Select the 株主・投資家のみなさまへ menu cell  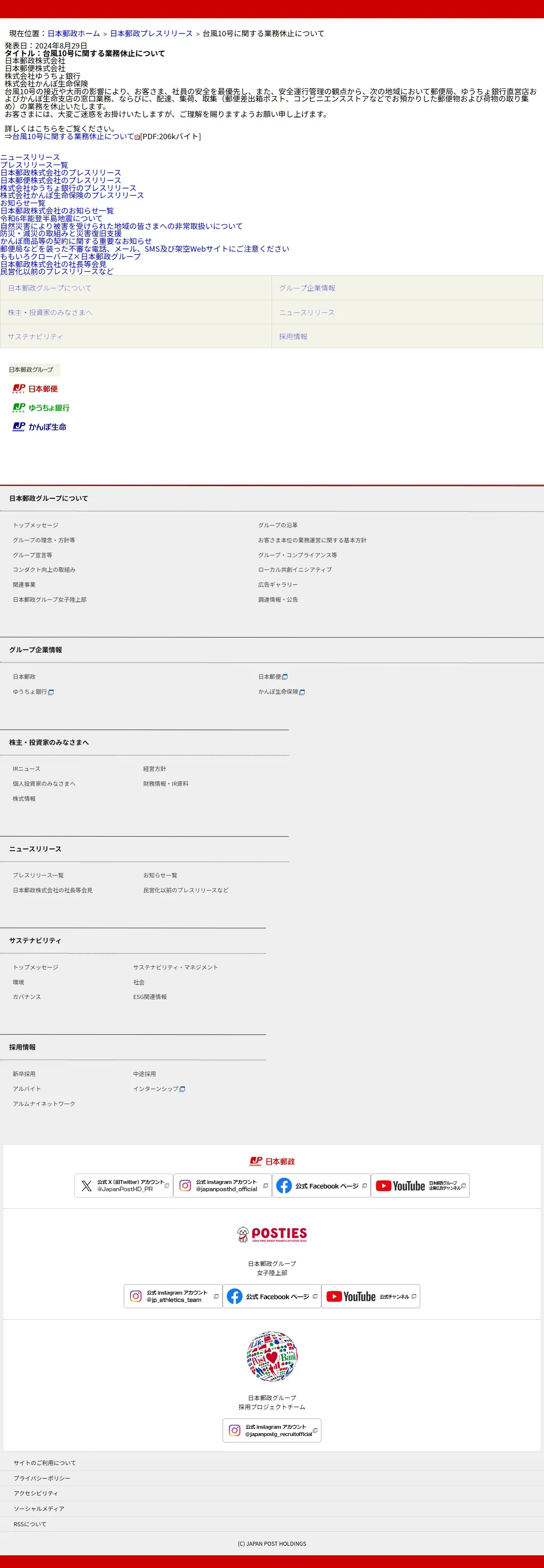[x=136, y=312]
